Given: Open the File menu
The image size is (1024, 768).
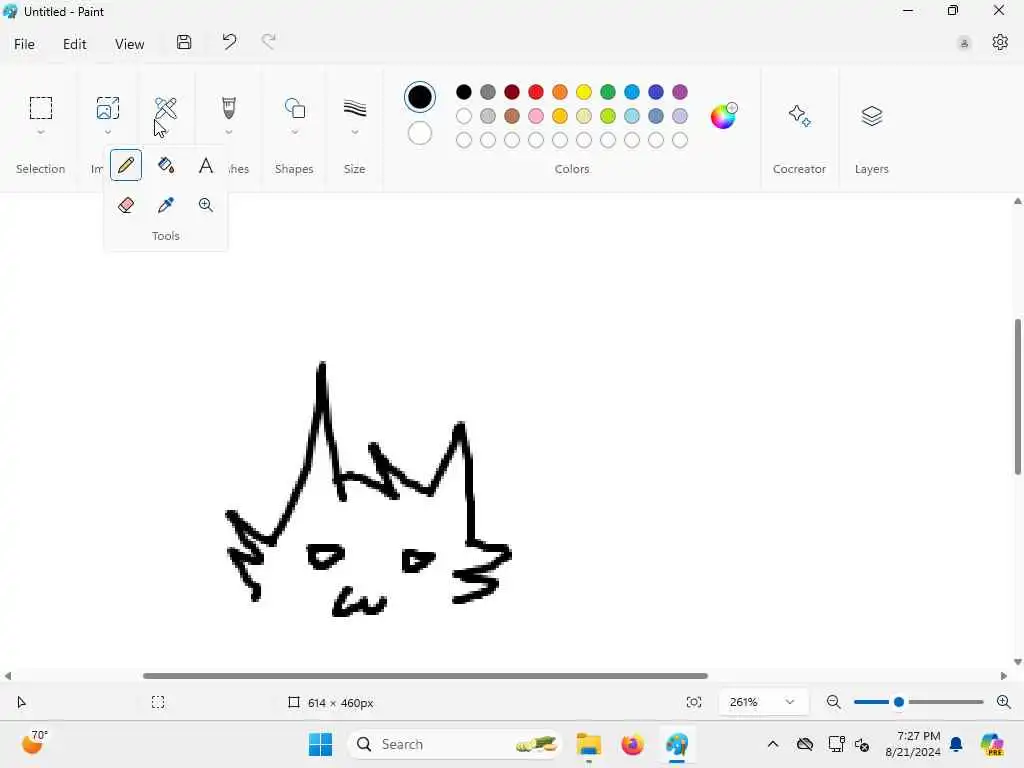Looking at the screenshot, I should [x=24, y=44].
